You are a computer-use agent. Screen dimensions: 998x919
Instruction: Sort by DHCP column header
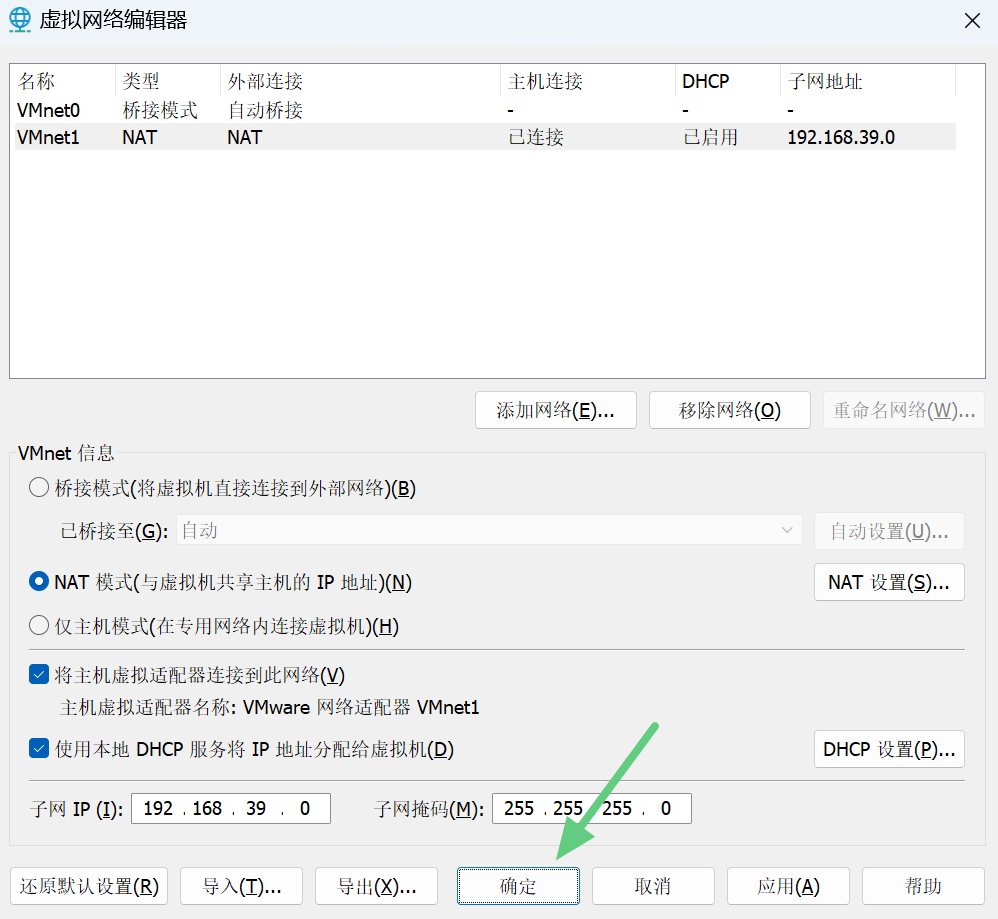(728, 81)
